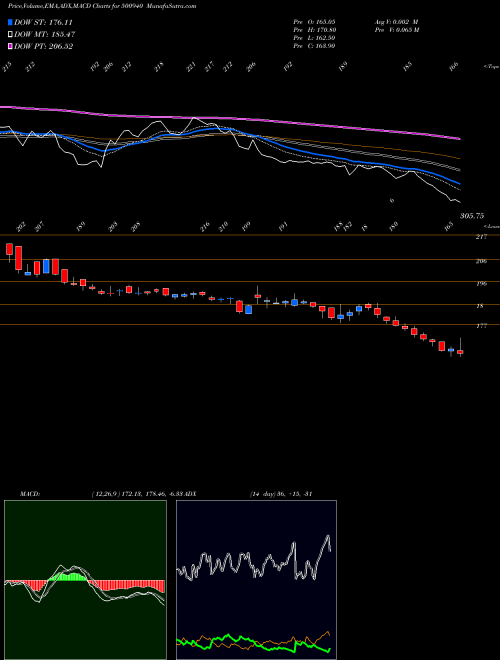The width and height of the screenshot is (500, 660).
Task: Click the 'Pre H: 170.80' previous high value
Action: coord(314,30)
